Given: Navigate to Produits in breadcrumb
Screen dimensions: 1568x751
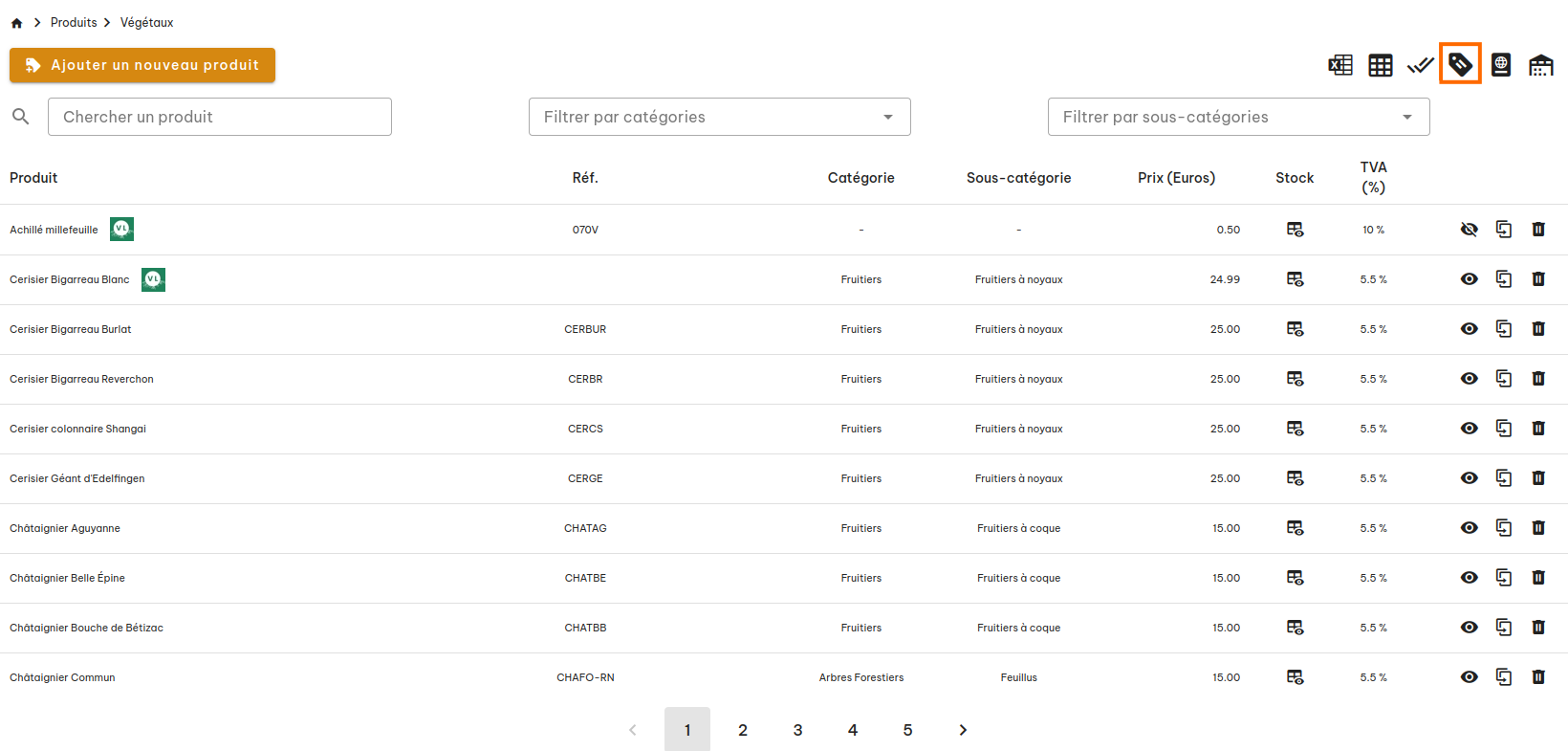Looking at the screenshot, I should [x=74, y=22].
